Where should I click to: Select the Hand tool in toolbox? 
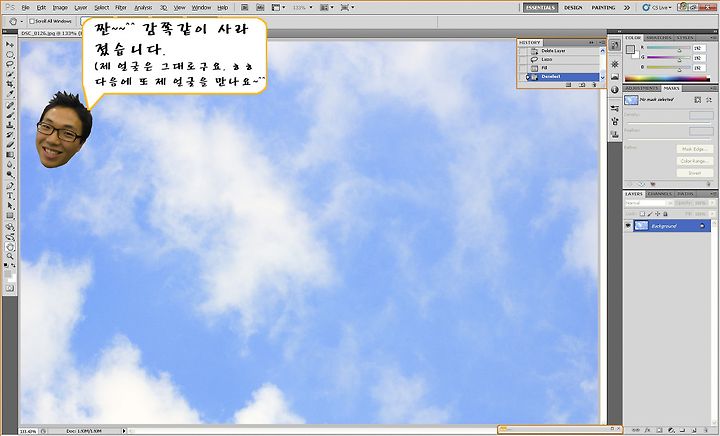click(10, 247)
